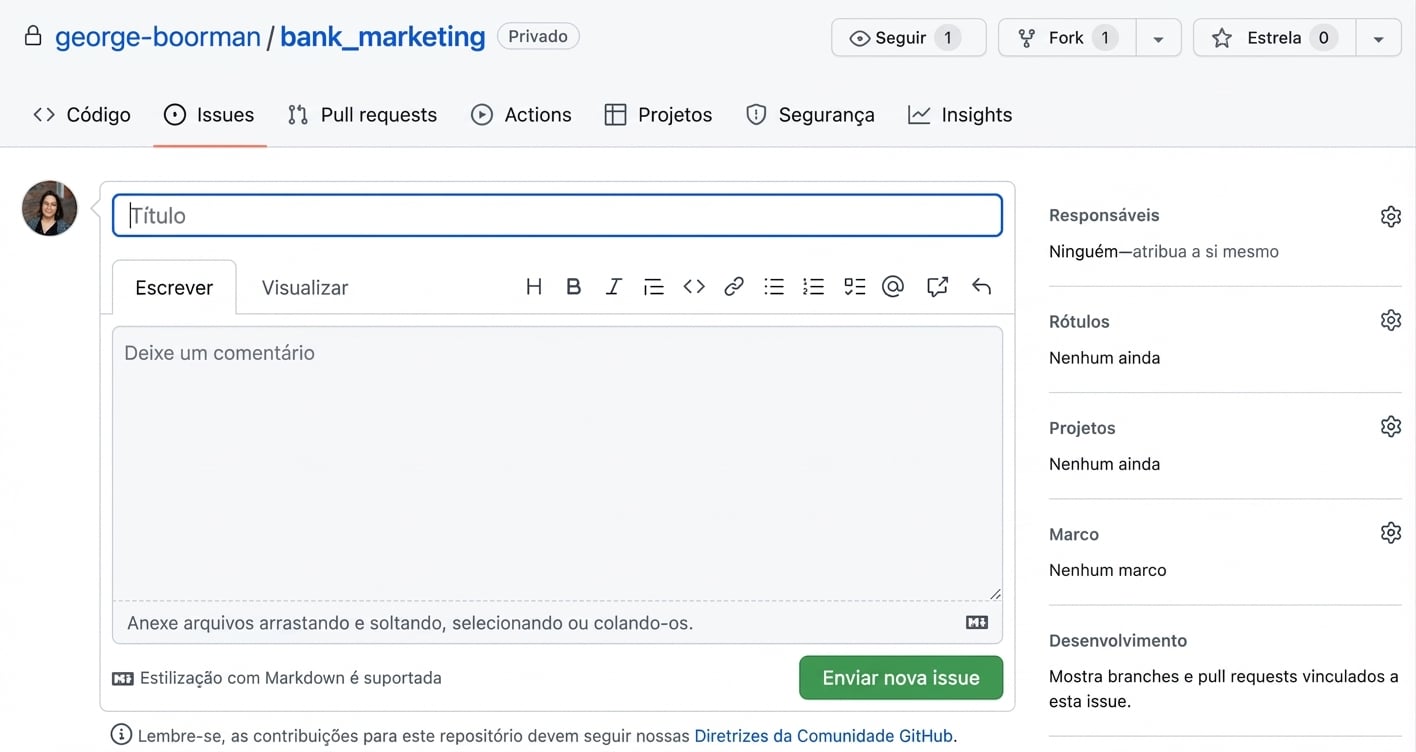Viewport: 1416px width, 752px height.
Task: Star the repository with Estrela
Action: click(x=1275, y=38)
